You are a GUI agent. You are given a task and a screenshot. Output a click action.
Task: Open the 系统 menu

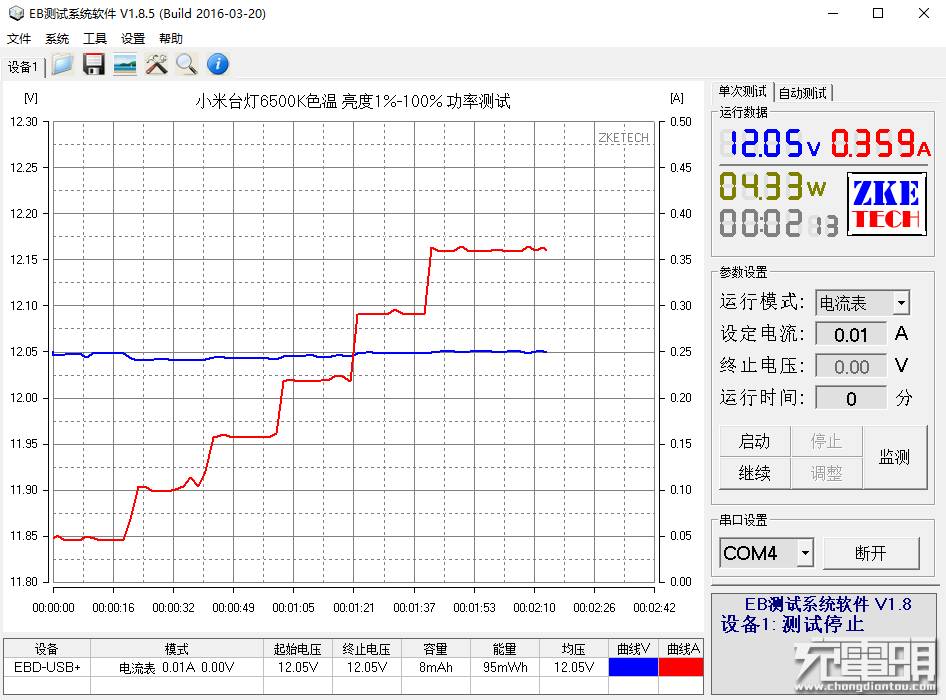coord(57,39)
